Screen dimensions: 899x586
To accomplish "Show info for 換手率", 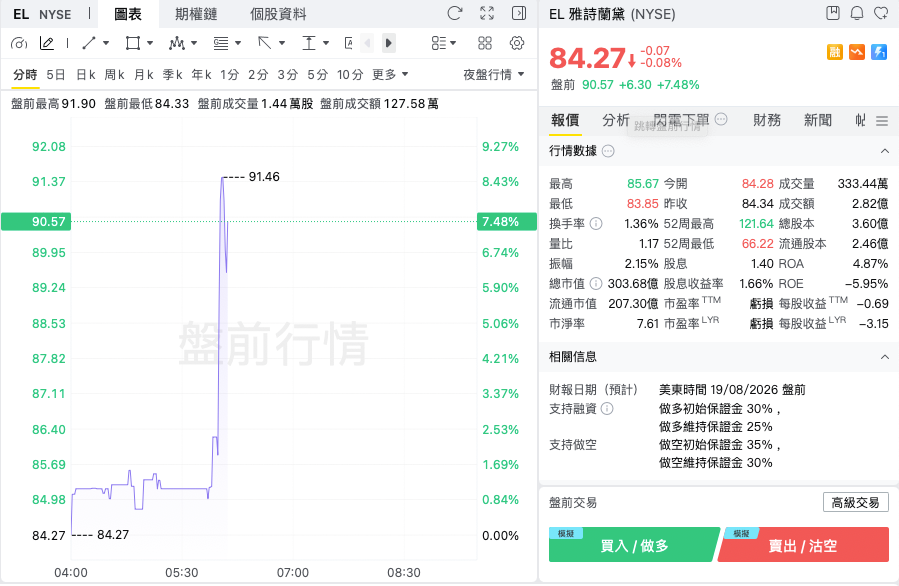I will [x=596, y=224].
